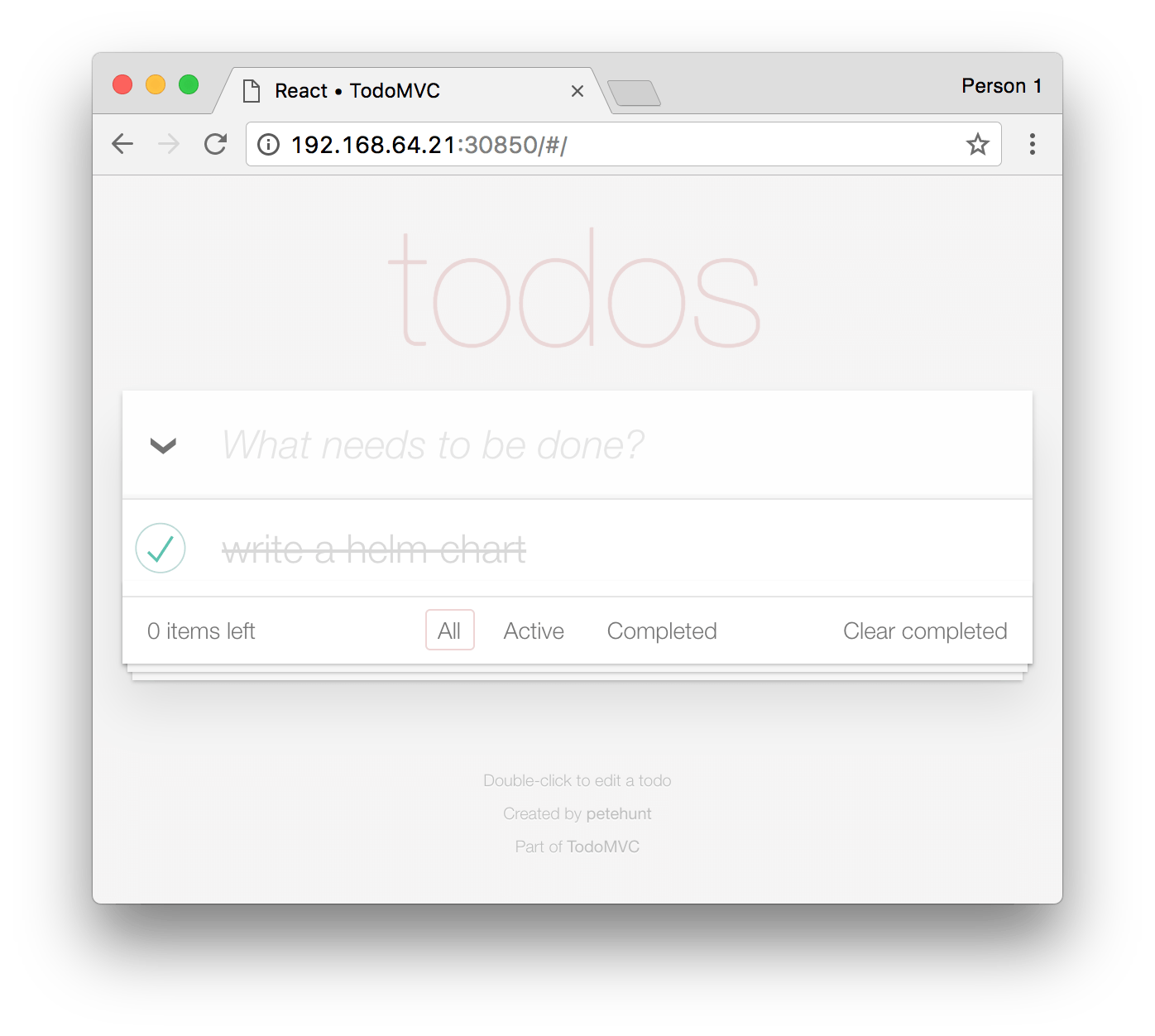Filter todos by Completed

coord(662,631)
